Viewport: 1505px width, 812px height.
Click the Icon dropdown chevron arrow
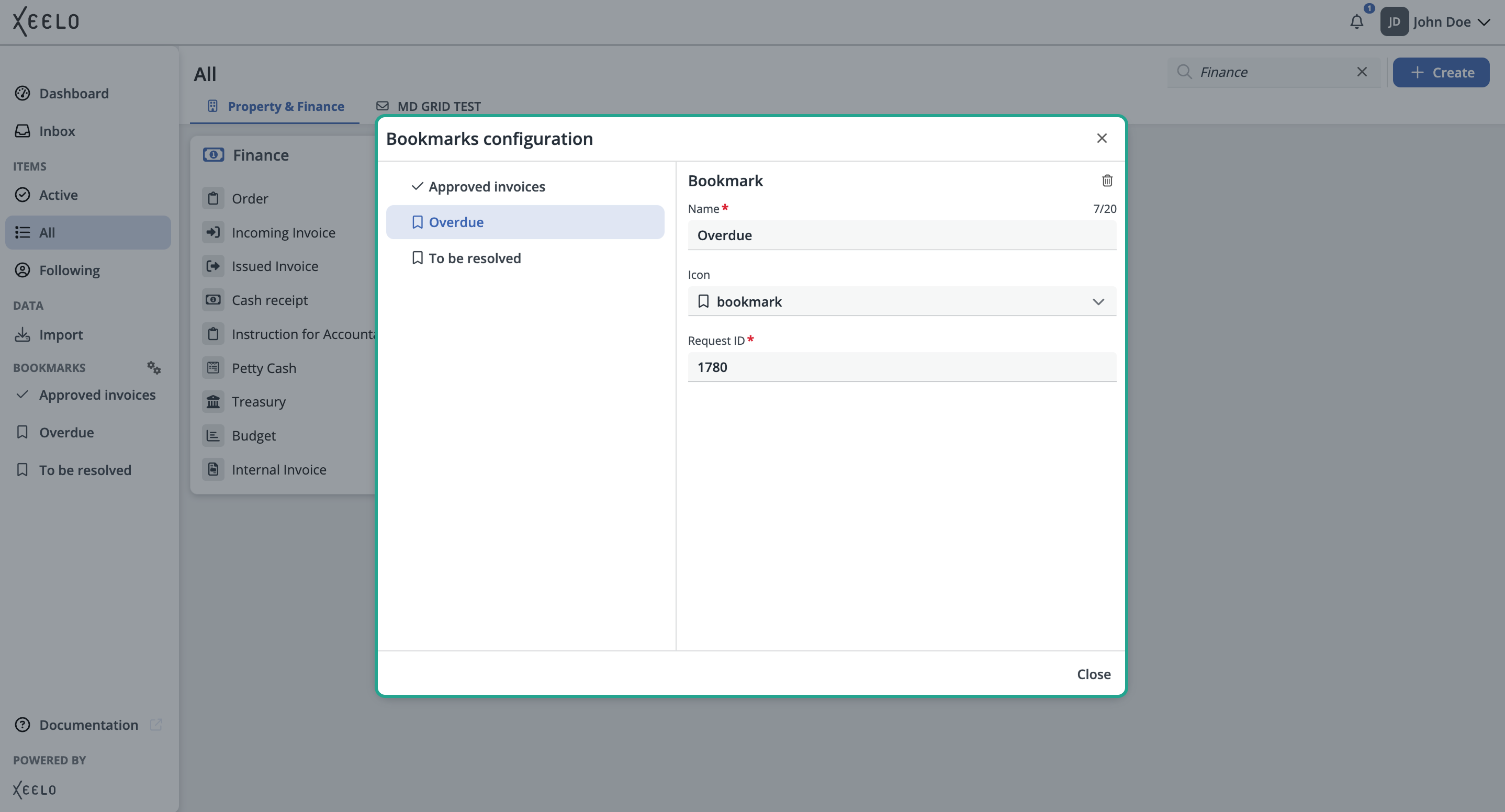coord(1098,301)
